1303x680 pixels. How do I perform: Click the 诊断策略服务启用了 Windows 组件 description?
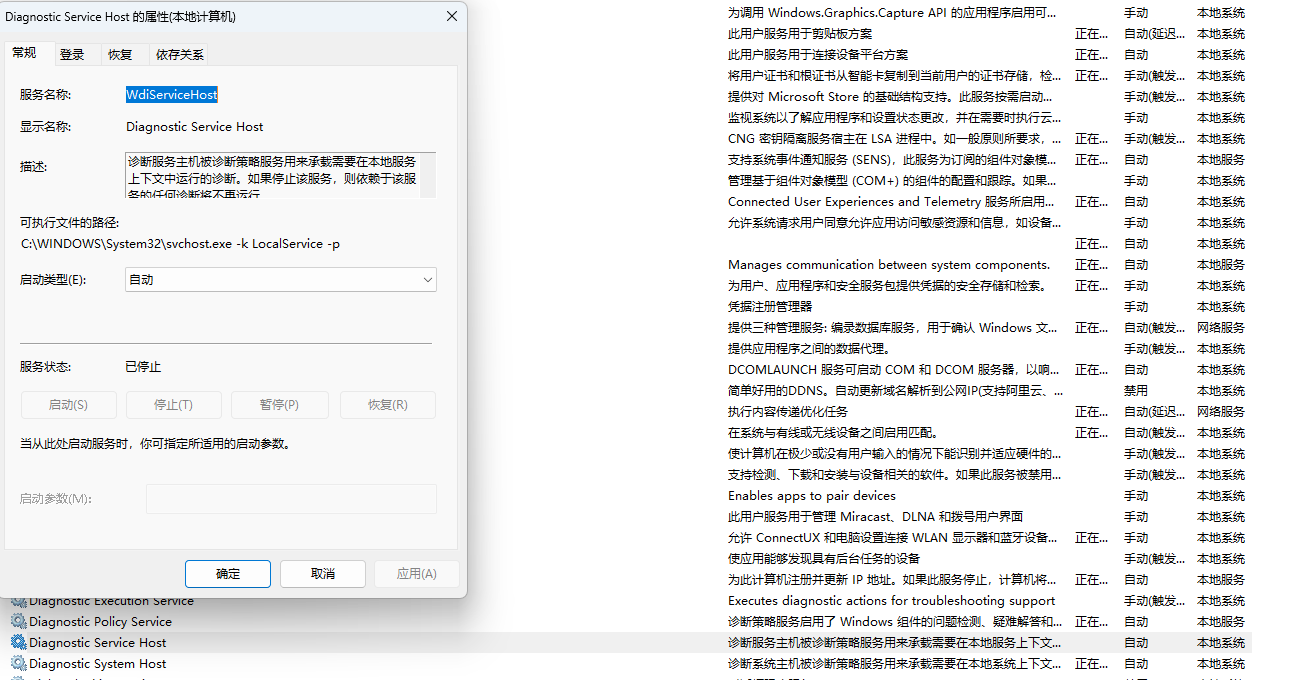(x=895, y=622)
